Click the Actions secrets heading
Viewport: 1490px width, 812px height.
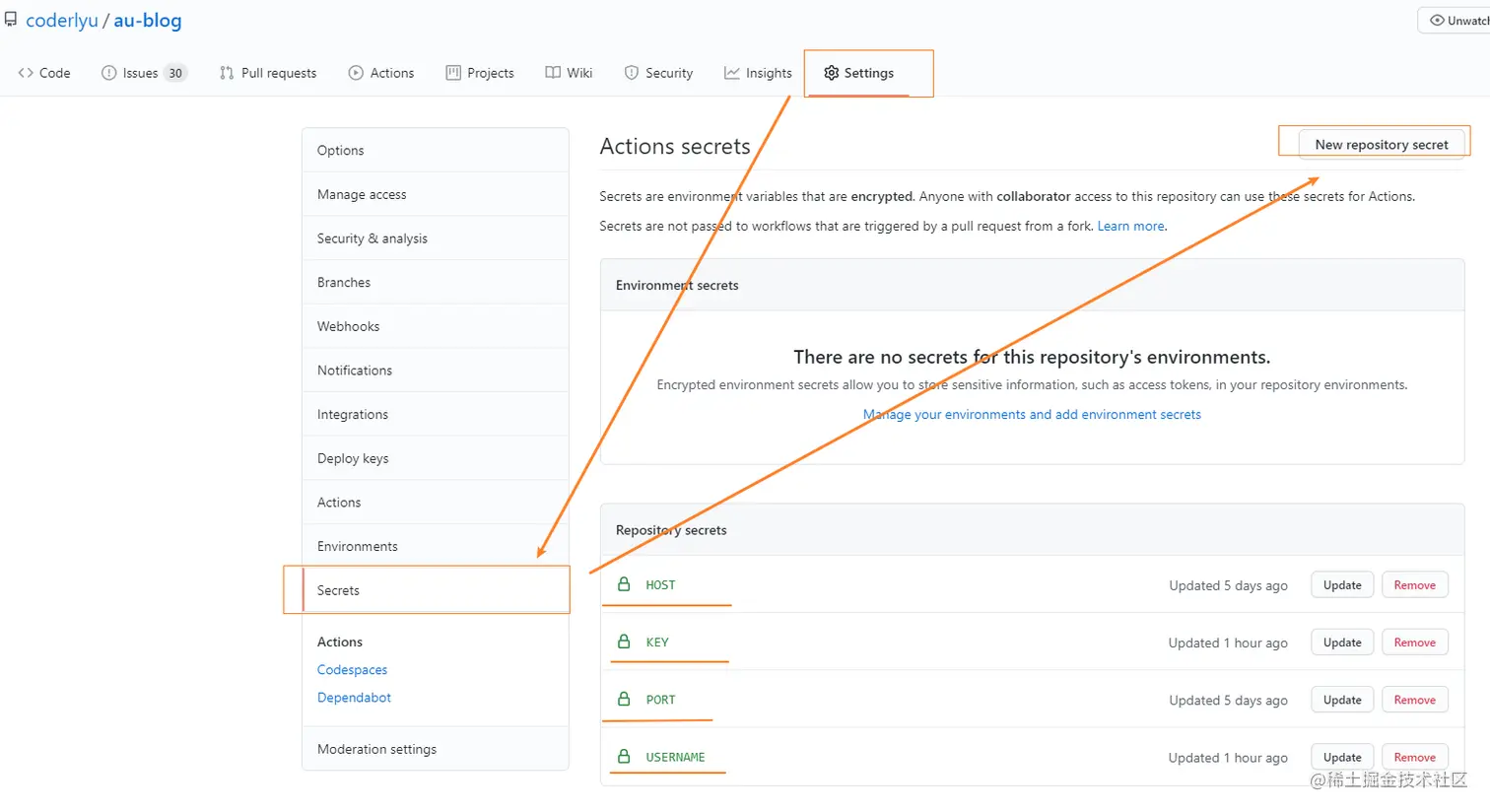675,146
